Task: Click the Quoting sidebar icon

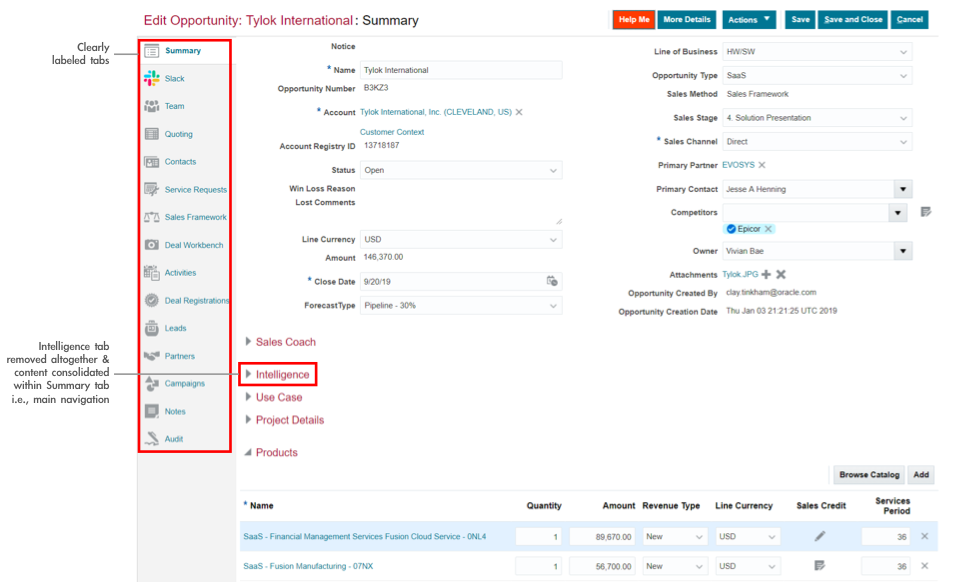Action: [x=152, y=134]
